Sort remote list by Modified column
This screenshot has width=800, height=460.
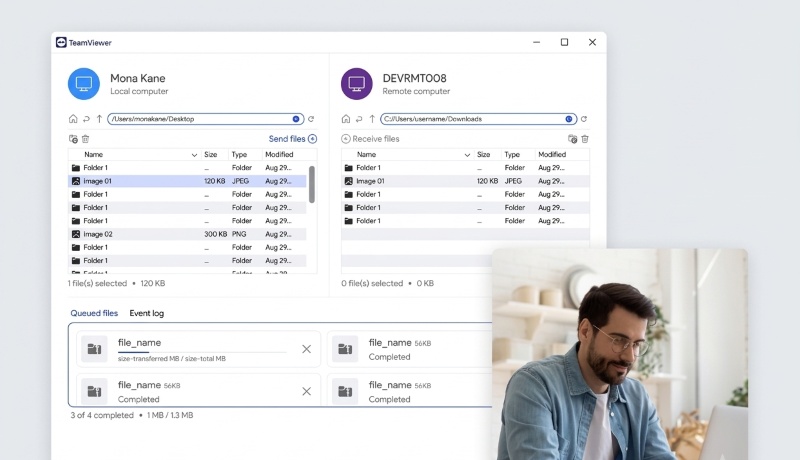[x=552, y=155]
